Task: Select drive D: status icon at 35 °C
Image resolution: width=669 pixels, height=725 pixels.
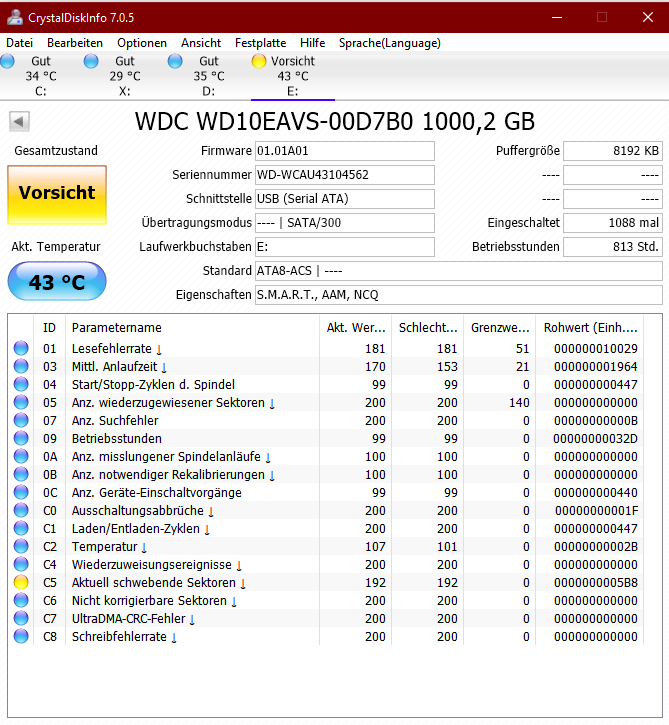Action: point(175,61)
